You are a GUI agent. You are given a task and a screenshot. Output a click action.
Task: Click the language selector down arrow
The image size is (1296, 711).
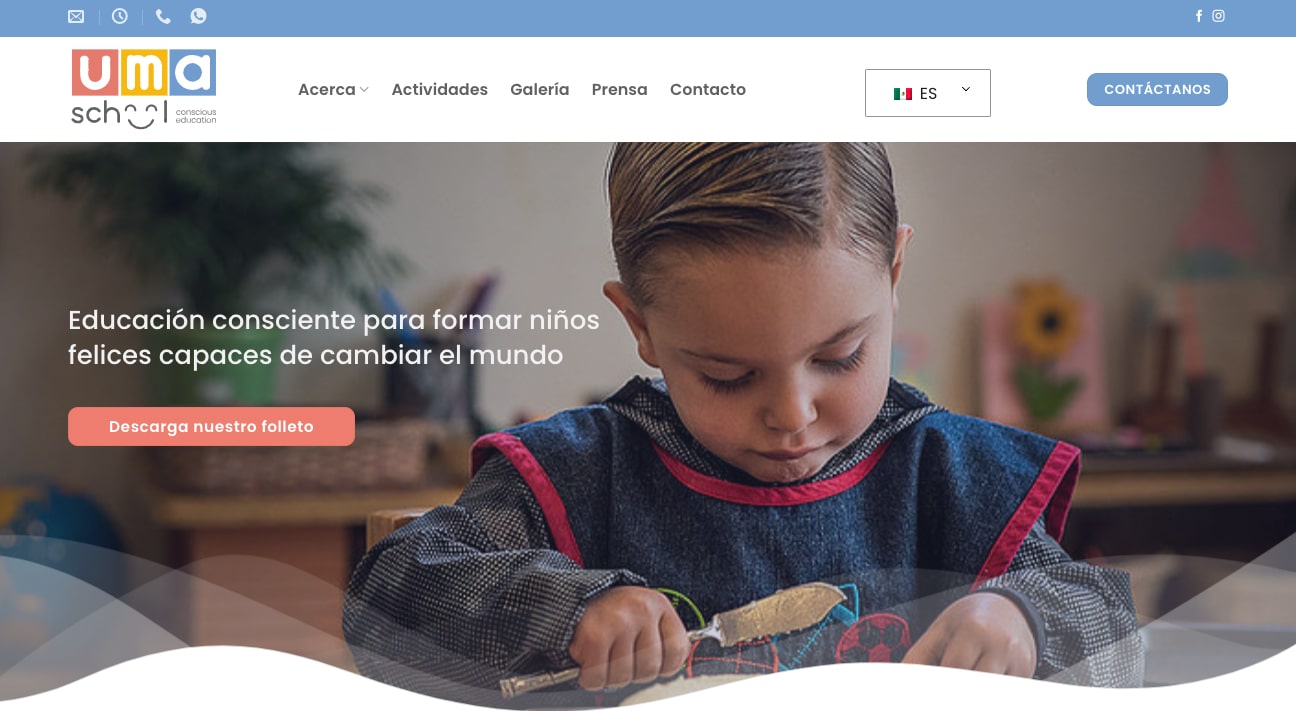click(966, 89)
